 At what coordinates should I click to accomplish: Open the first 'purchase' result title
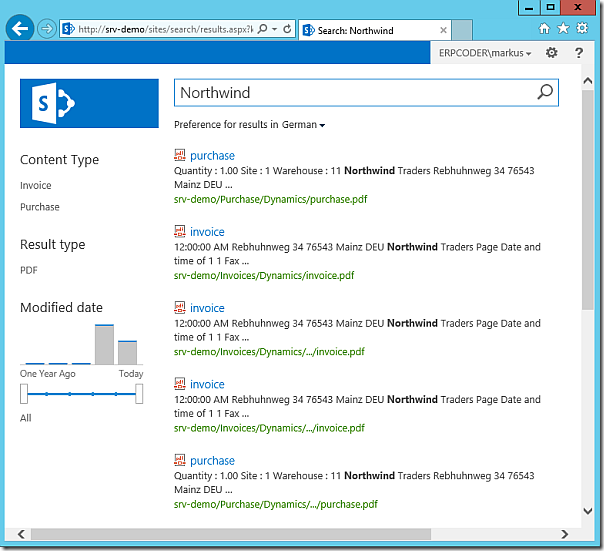212,156
